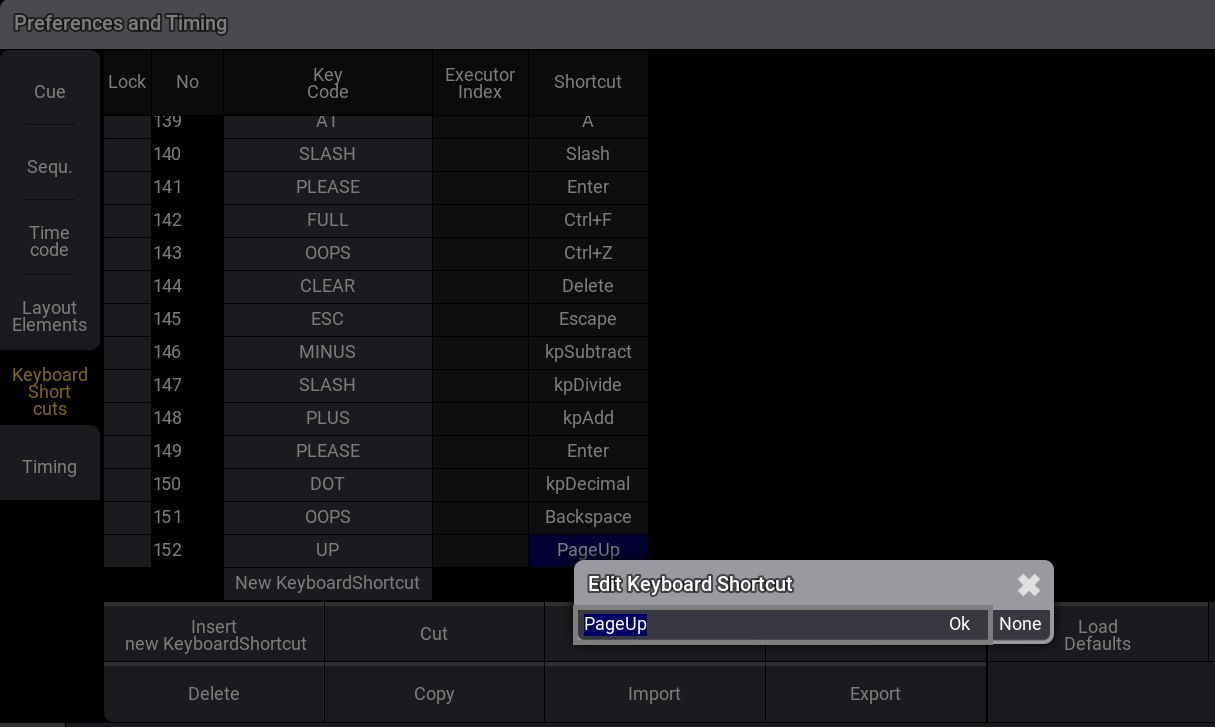Click Enter shortcut cell in row 141

click(588, 187)
